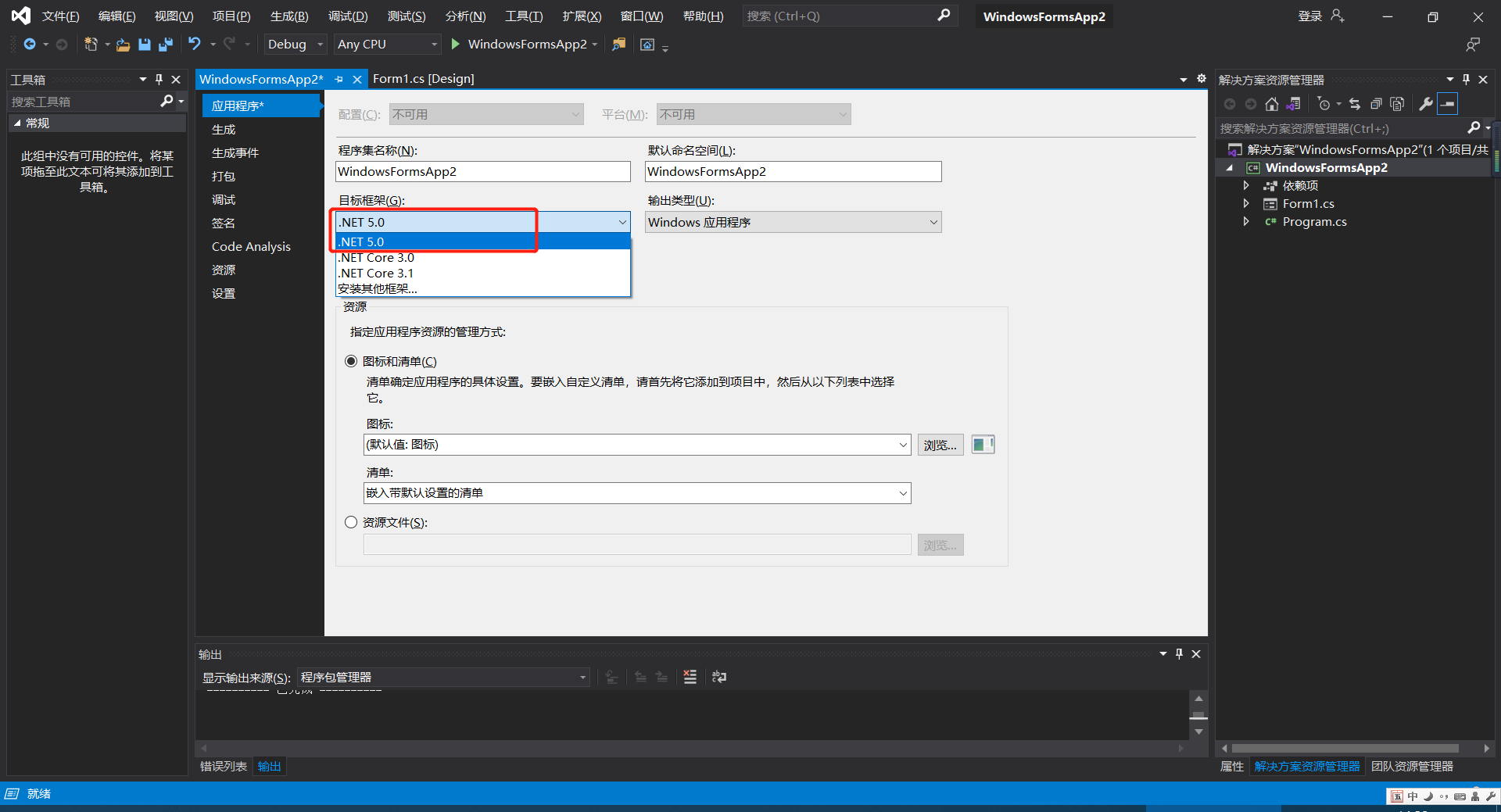Click the Undo icon on the toolbar
Image resolution: width=1501 pixels, height=812 pixels.
pos(195,45)
